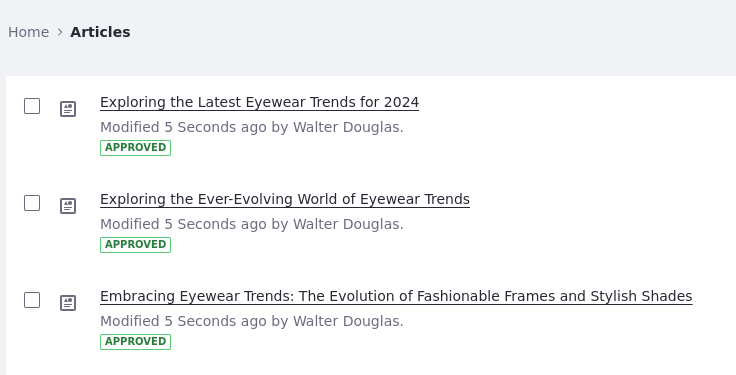
Task: Click the web content icon for Ever-Evolving World article
Action: (x=68, y=206)
